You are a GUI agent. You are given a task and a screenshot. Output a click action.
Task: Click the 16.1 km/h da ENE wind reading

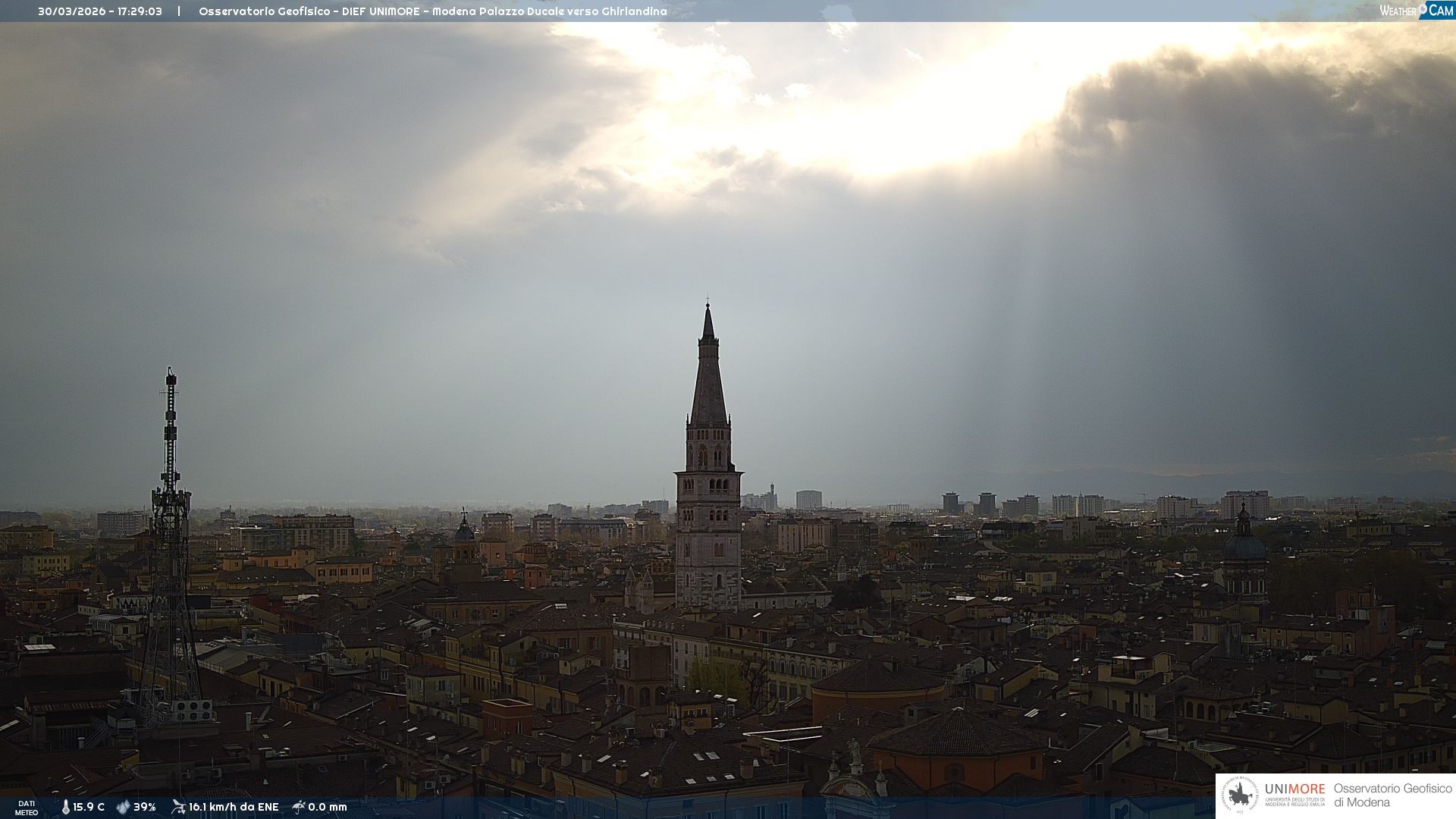click(x=234, y=807)
